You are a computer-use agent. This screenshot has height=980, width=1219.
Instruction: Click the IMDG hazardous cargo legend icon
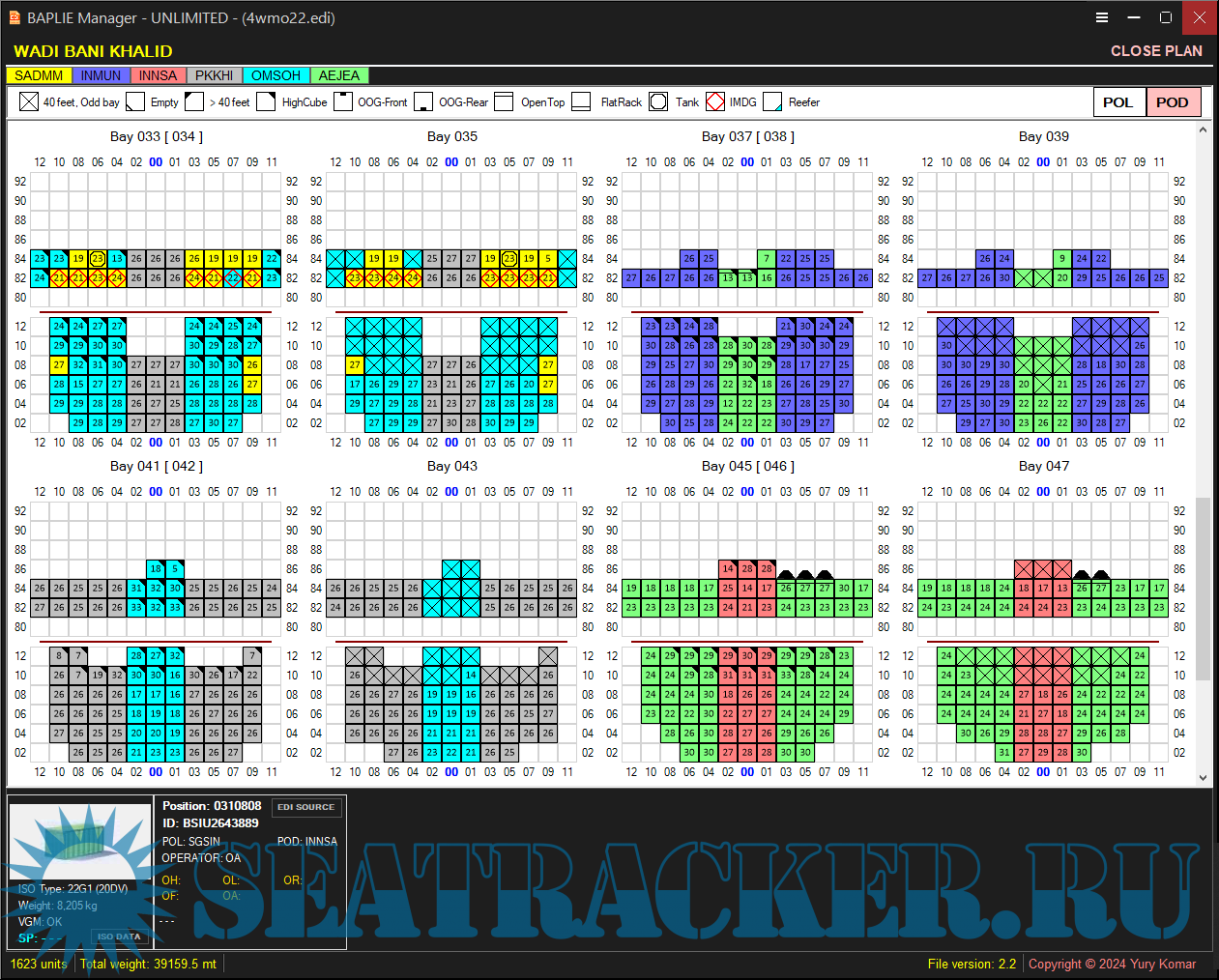pos(715,101)
